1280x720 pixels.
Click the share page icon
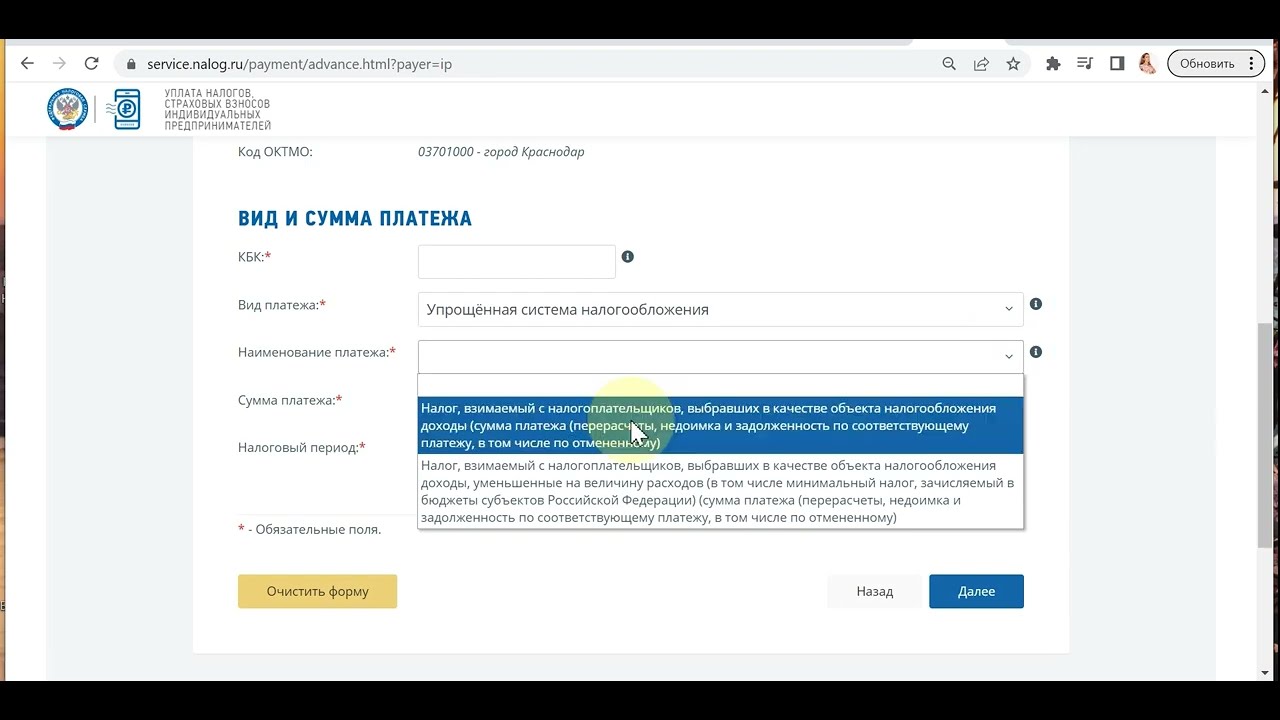[x=981, y=64]
